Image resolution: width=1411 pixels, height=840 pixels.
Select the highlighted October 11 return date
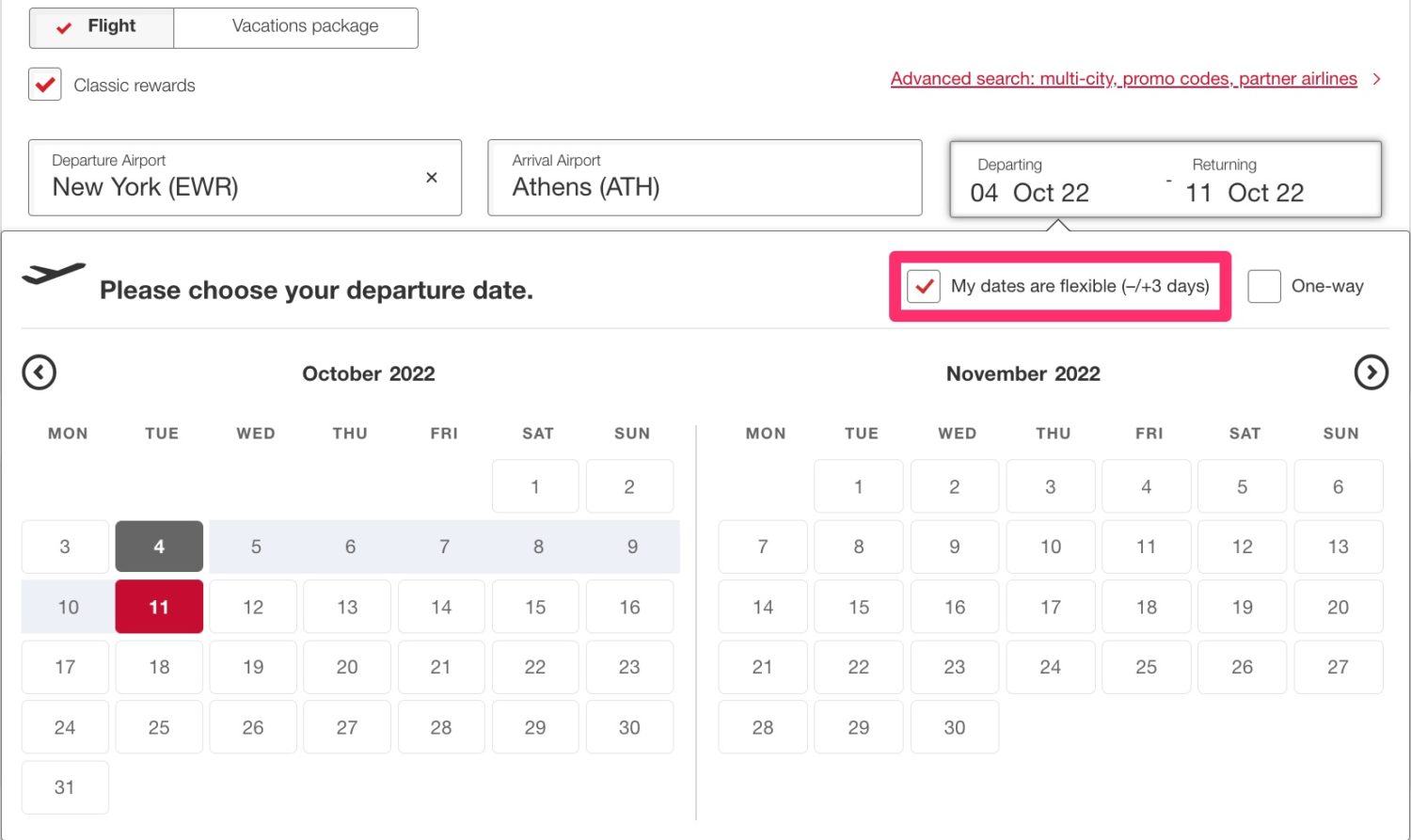coord(158,607)
